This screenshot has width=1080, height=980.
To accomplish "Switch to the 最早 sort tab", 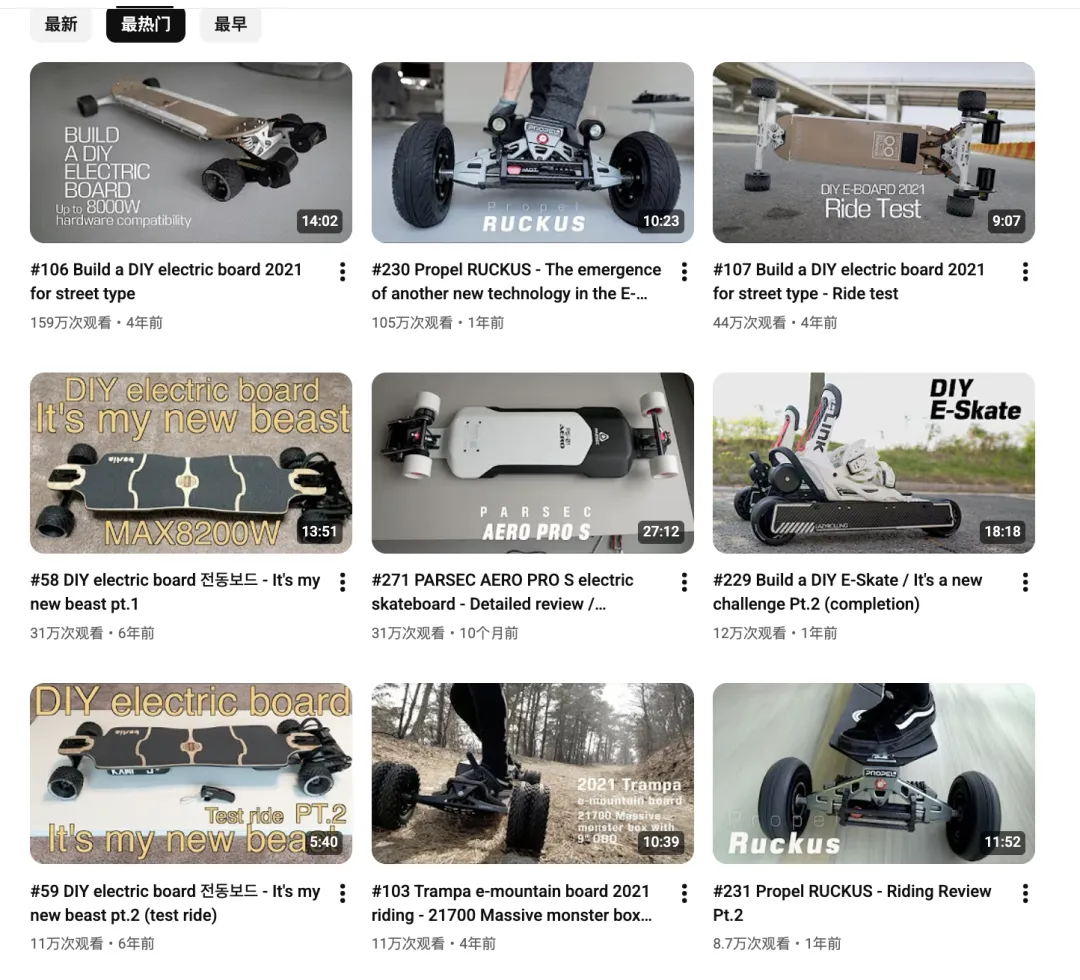I will 230,25.
